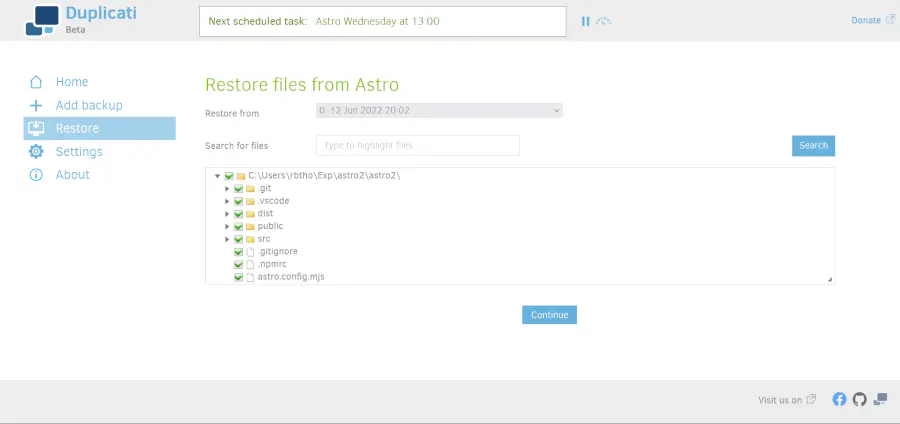Click the public folder name
This screenshot has height=424, width=900.
270,227
